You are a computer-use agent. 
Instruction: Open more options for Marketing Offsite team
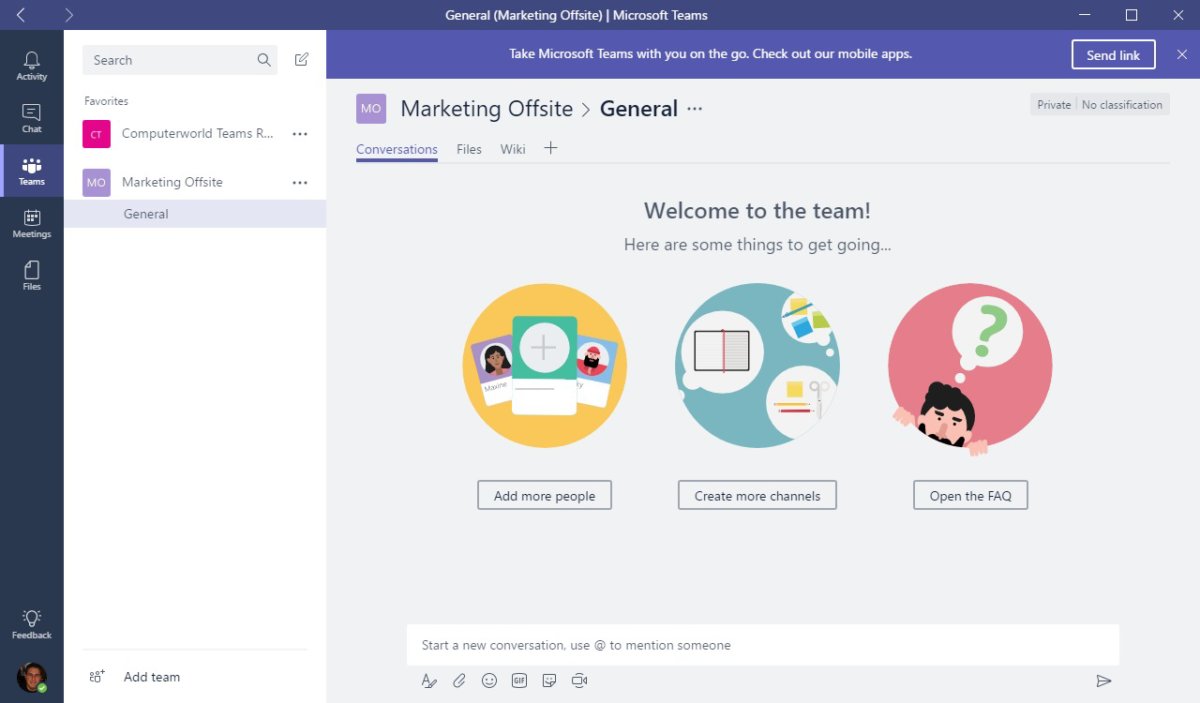point(300,183)
